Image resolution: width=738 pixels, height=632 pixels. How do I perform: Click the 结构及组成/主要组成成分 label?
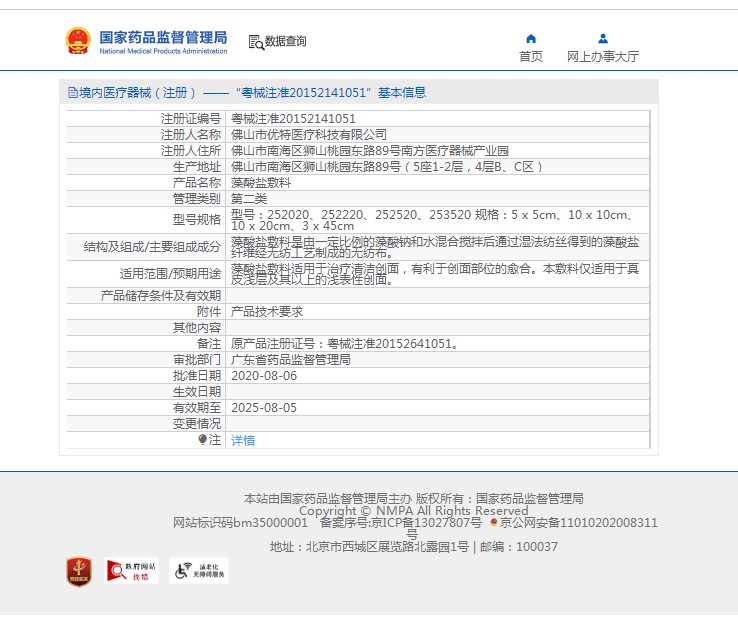[152, 247]
